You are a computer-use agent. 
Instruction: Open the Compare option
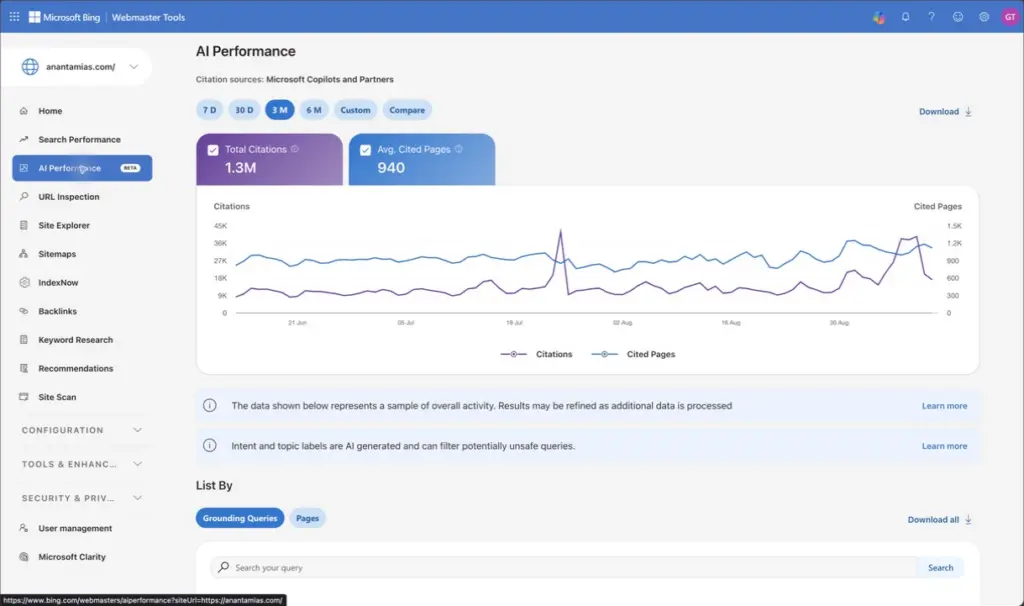coord(407,110)
